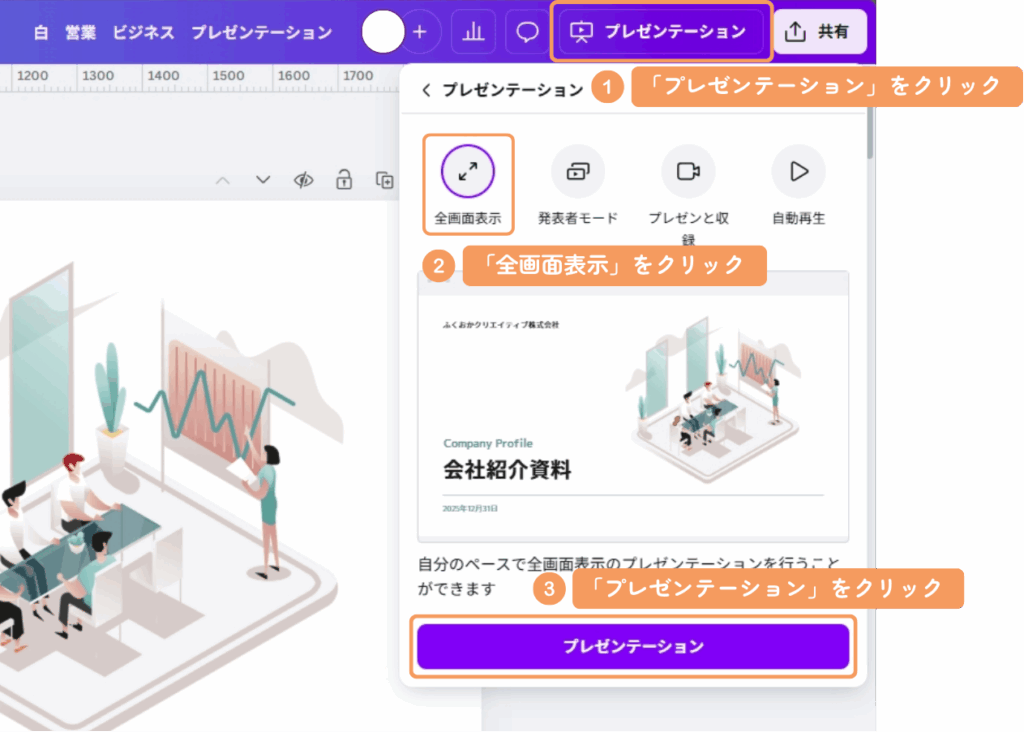This screenshot has width=1024, height=732.
Task: Select 全画面表示 fullscreen mode icon
Action: 468,172
